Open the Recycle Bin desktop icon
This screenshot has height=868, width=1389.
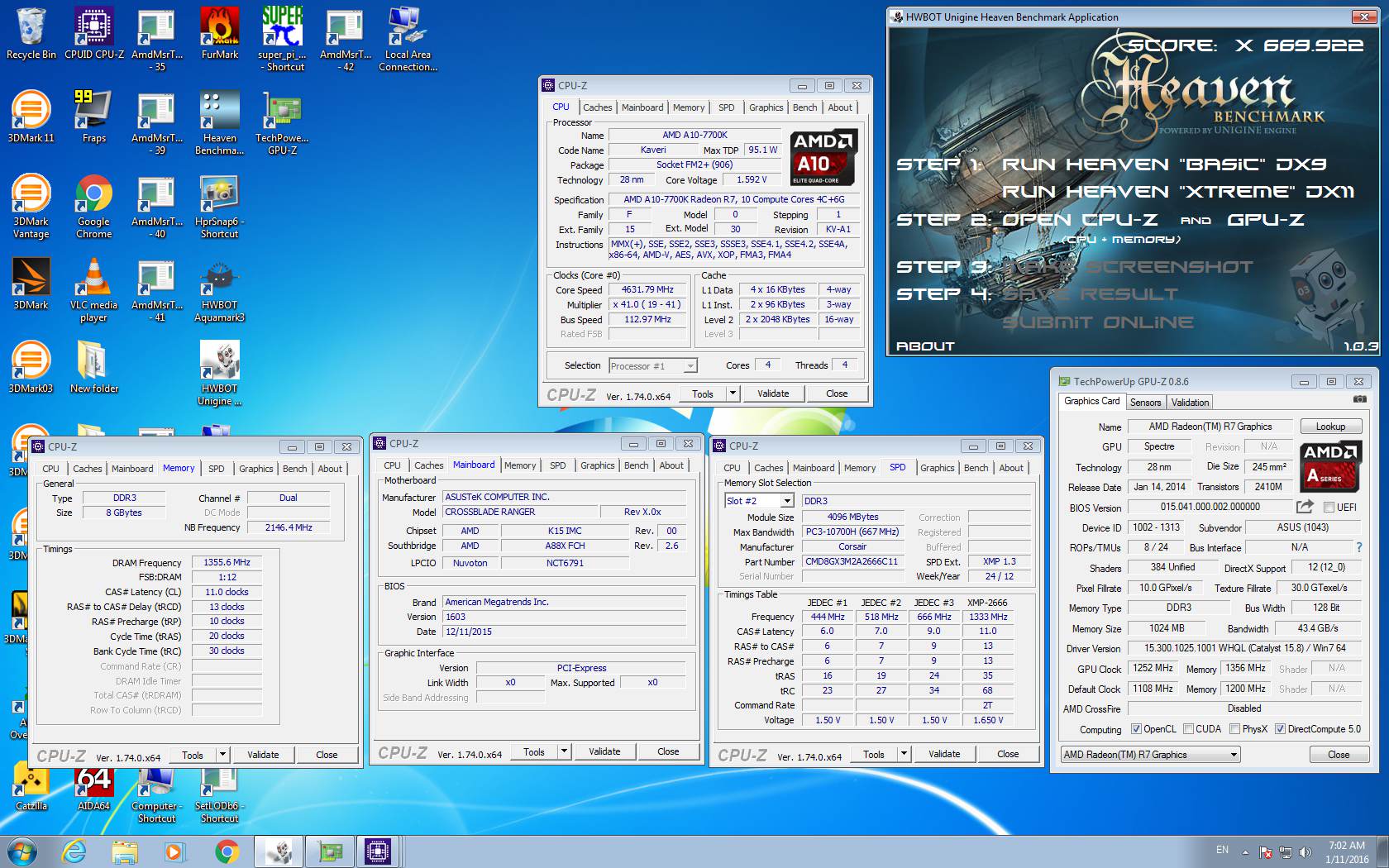coord(31,34)
